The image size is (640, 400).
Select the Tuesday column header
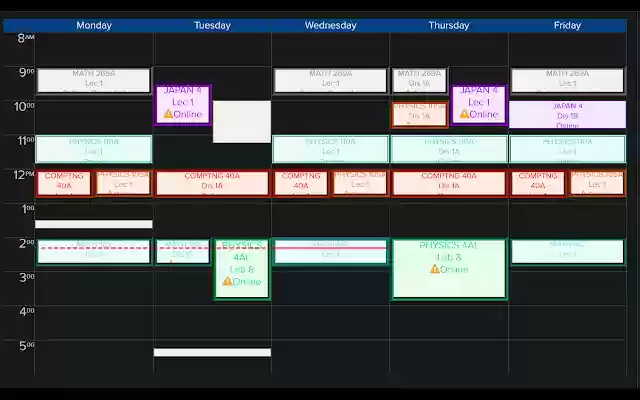pos(212,25)
